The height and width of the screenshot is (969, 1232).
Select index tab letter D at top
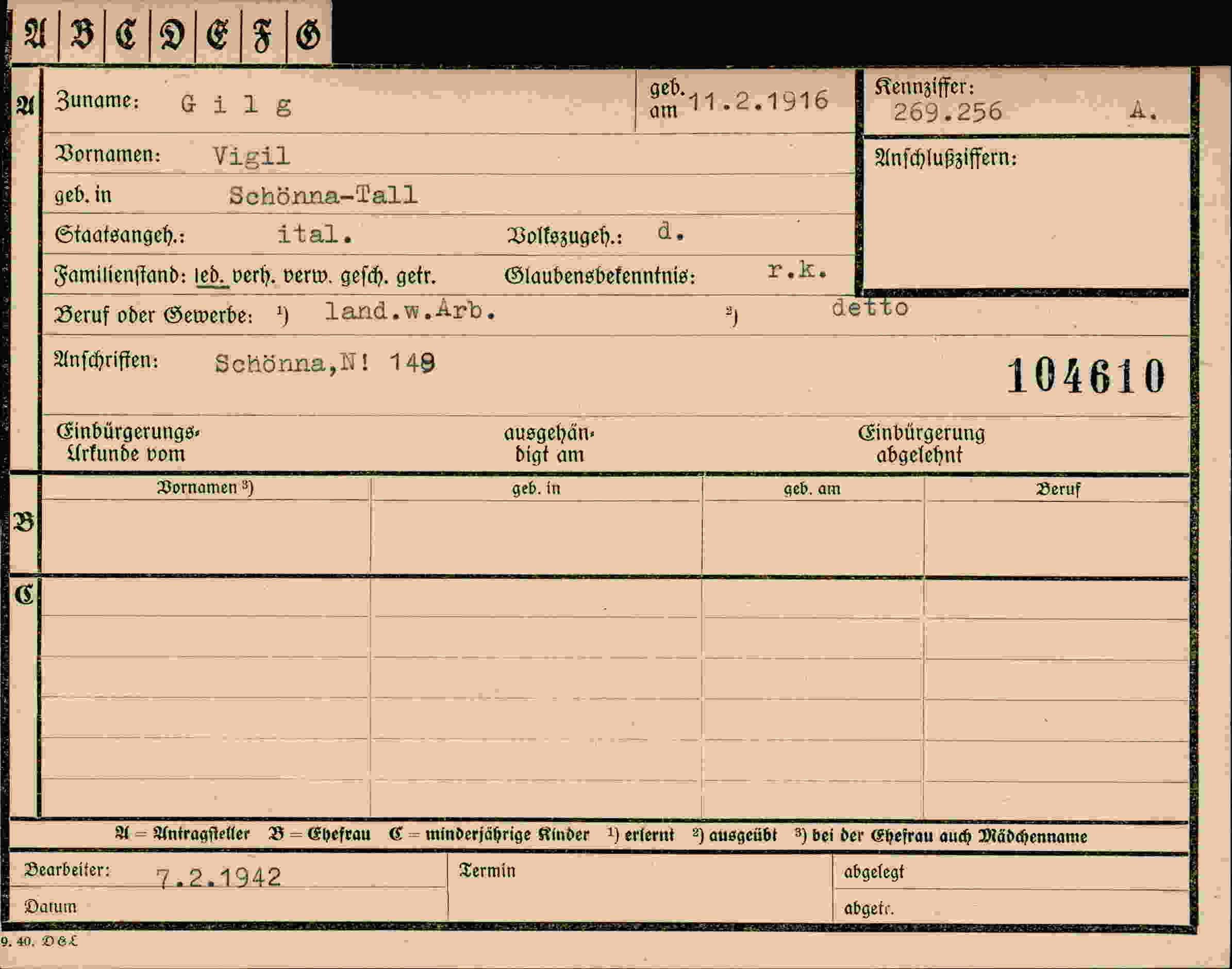(173, 34)
